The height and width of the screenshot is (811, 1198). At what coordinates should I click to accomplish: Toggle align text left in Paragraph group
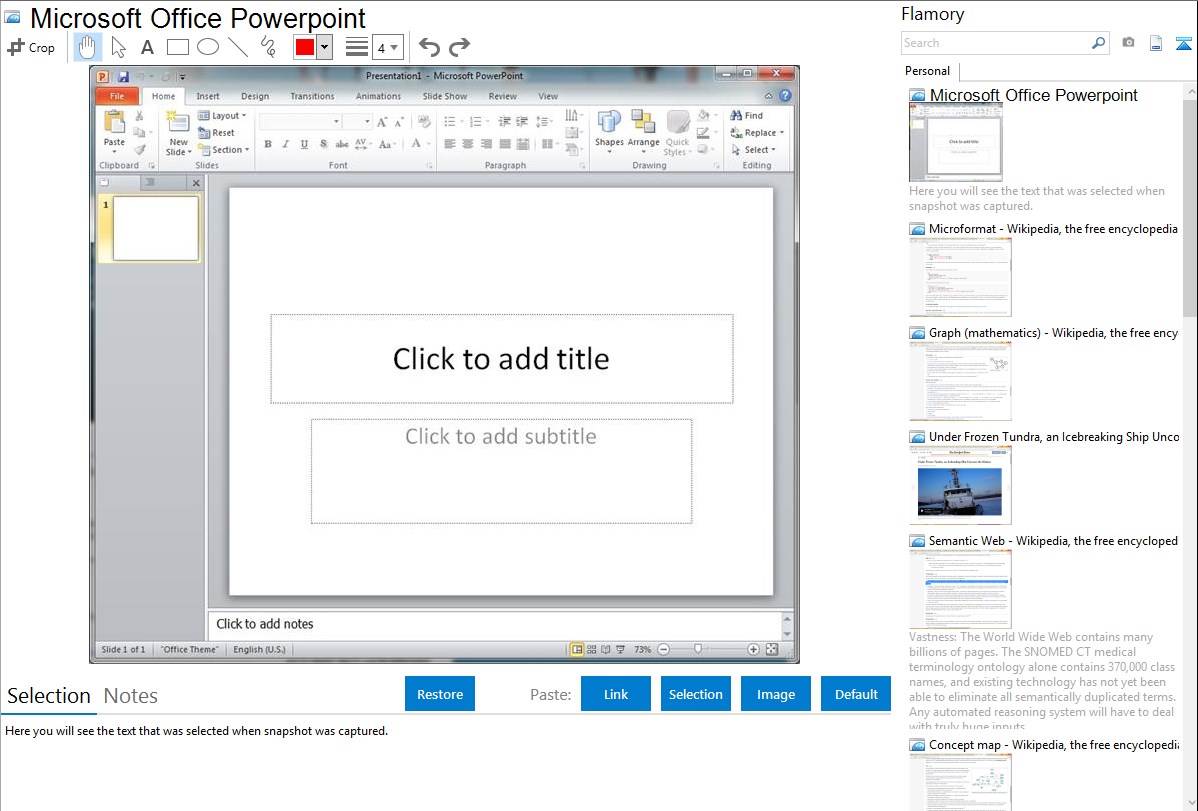tap(449, 144)
